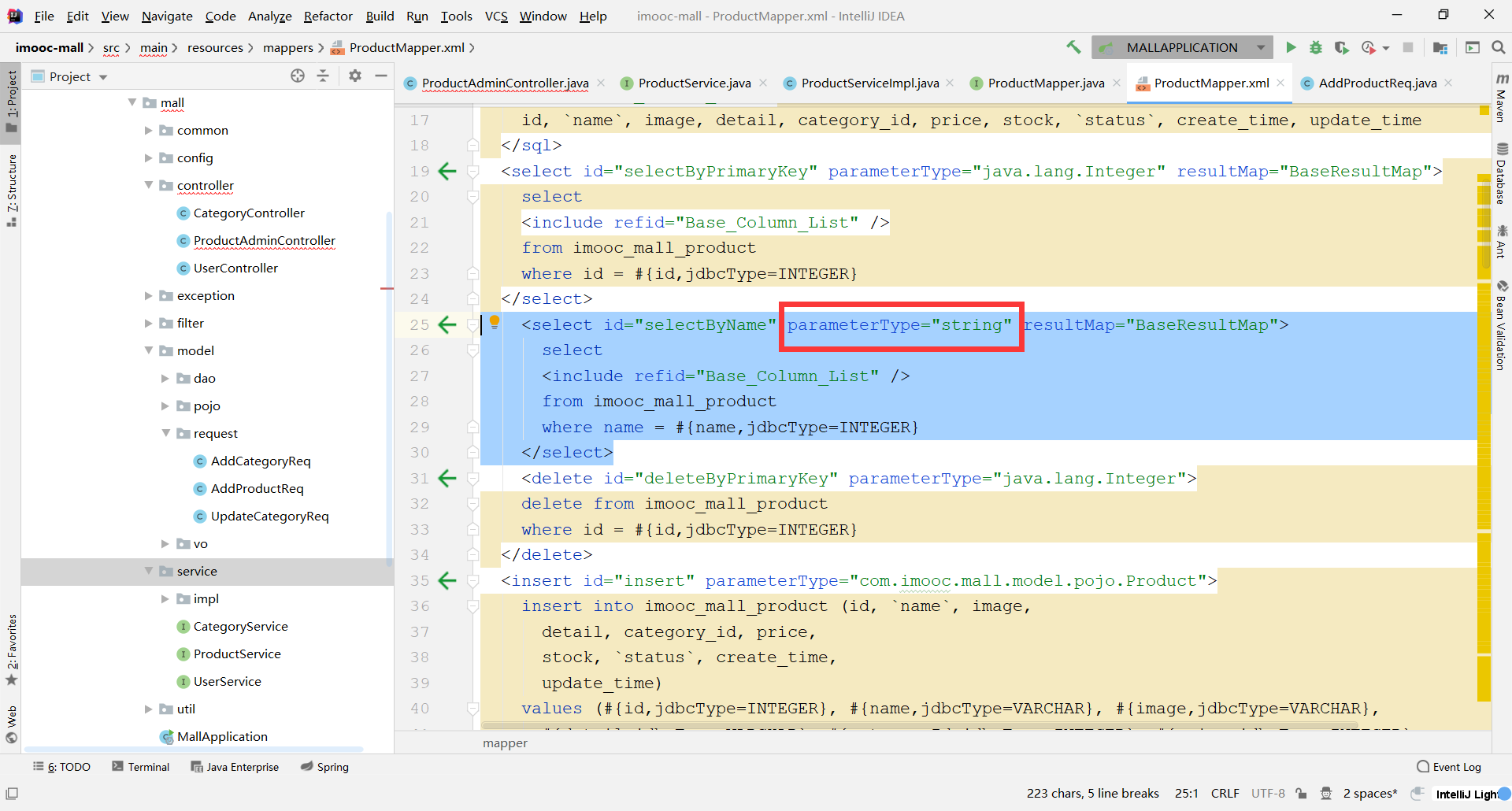Collapse the mall folder
The image size is (1512, 811).
coord(132,102)
